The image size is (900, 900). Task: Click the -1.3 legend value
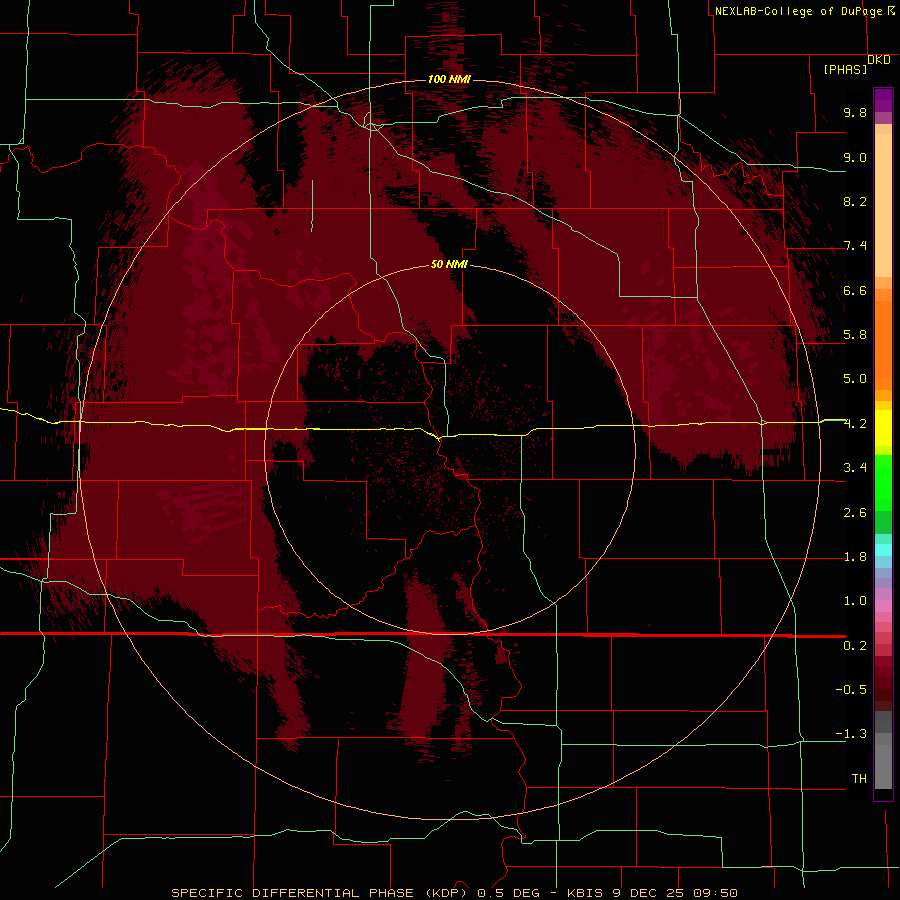pos(851,734)
